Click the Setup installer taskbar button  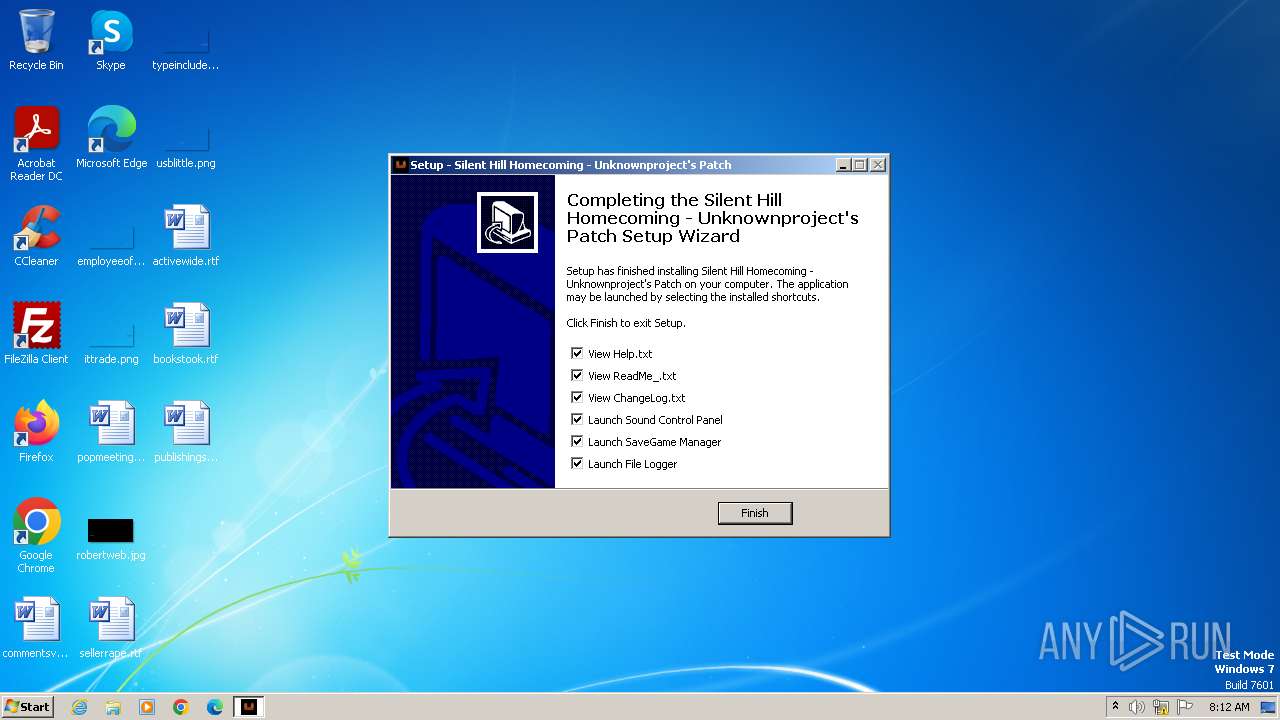249,707
